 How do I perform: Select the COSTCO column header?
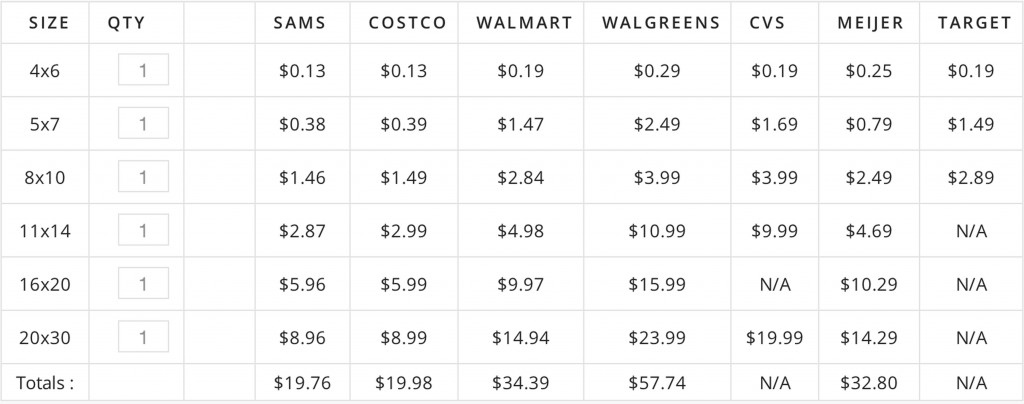[408, 23]
